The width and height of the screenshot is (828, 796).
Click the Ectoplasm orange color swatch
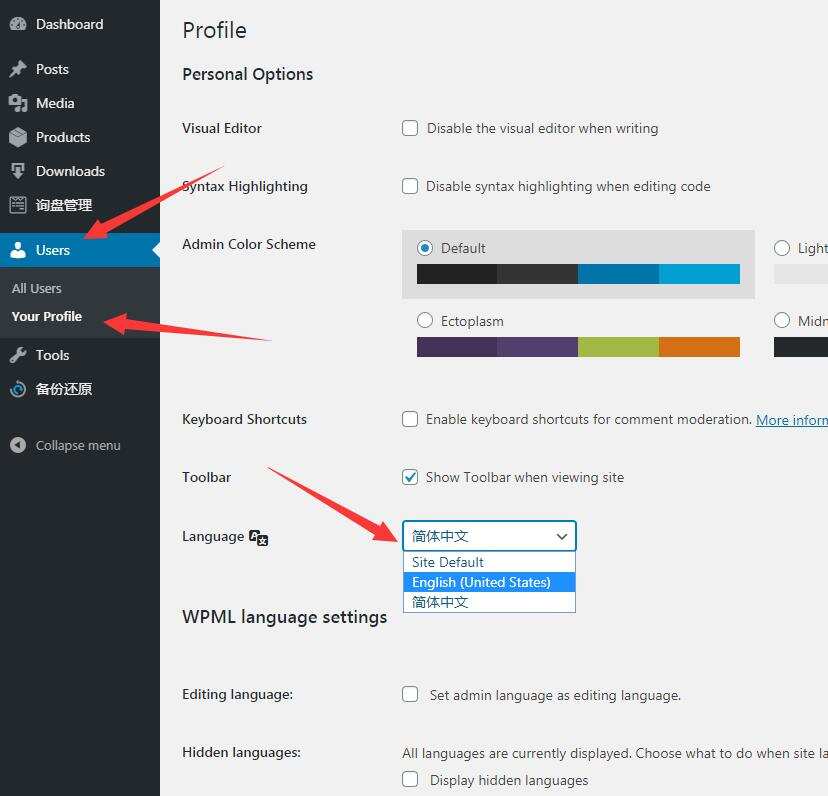coord(699,347)
